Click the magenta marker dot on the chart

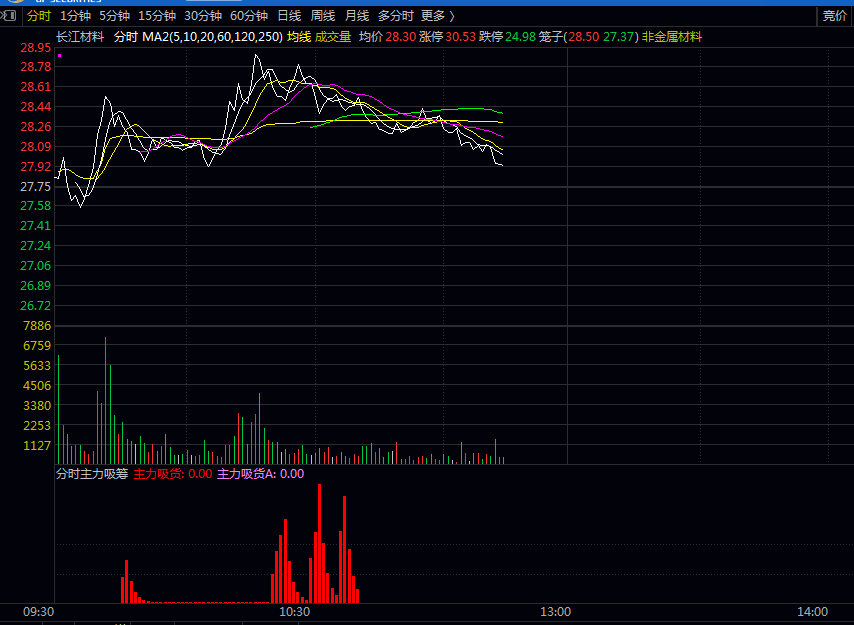pos(60,56)
